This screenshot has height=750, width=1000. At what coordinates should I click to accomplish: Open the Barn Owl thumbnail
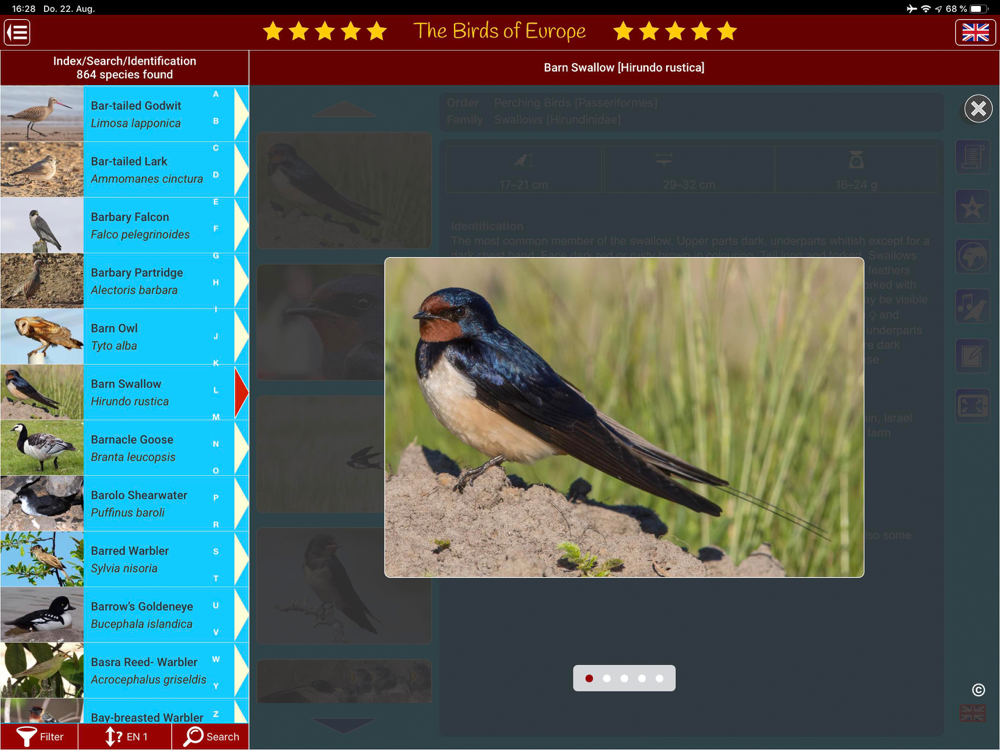point(42,336)
